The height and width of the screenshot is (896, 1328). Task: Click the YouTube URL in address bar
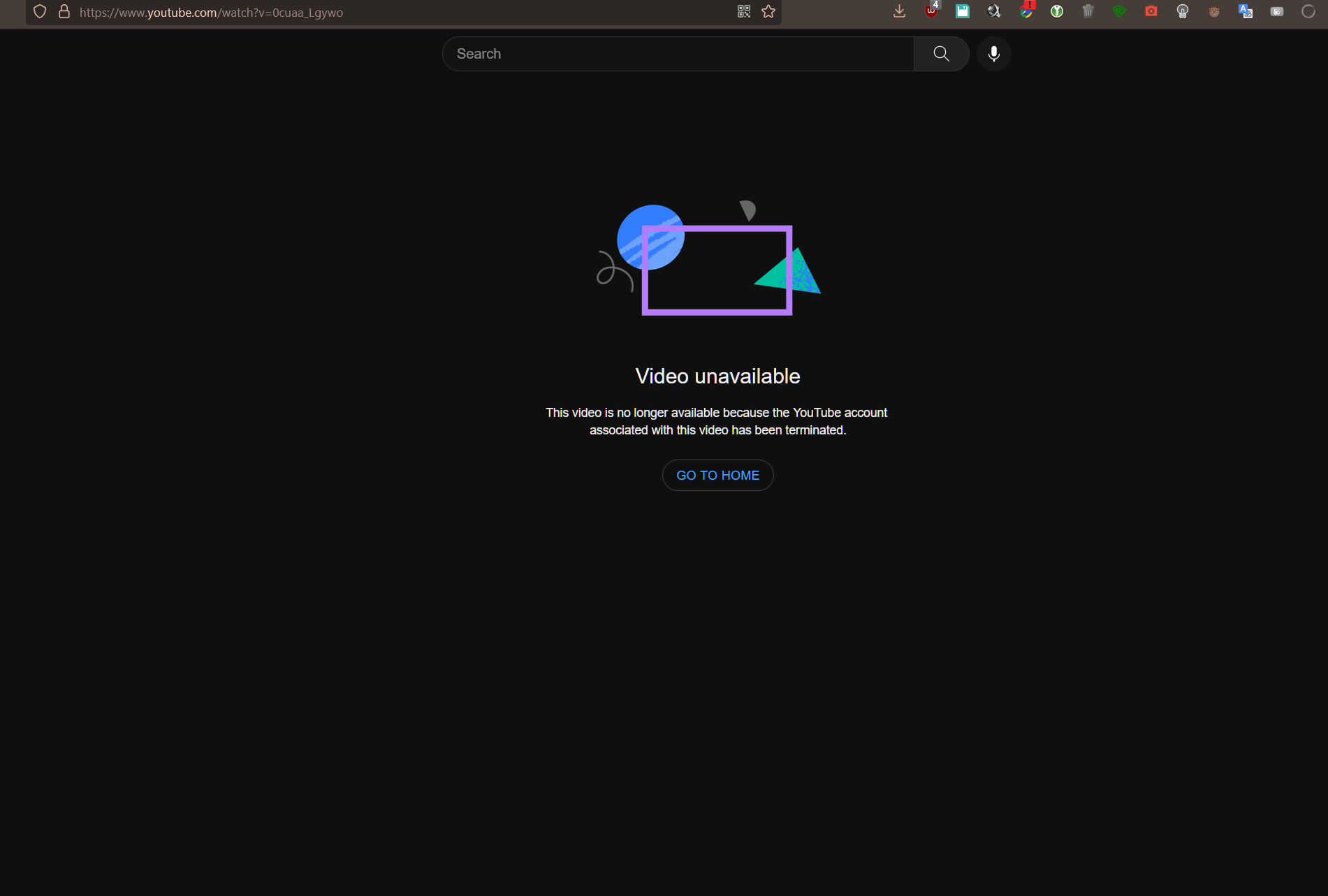coord(211,13)
